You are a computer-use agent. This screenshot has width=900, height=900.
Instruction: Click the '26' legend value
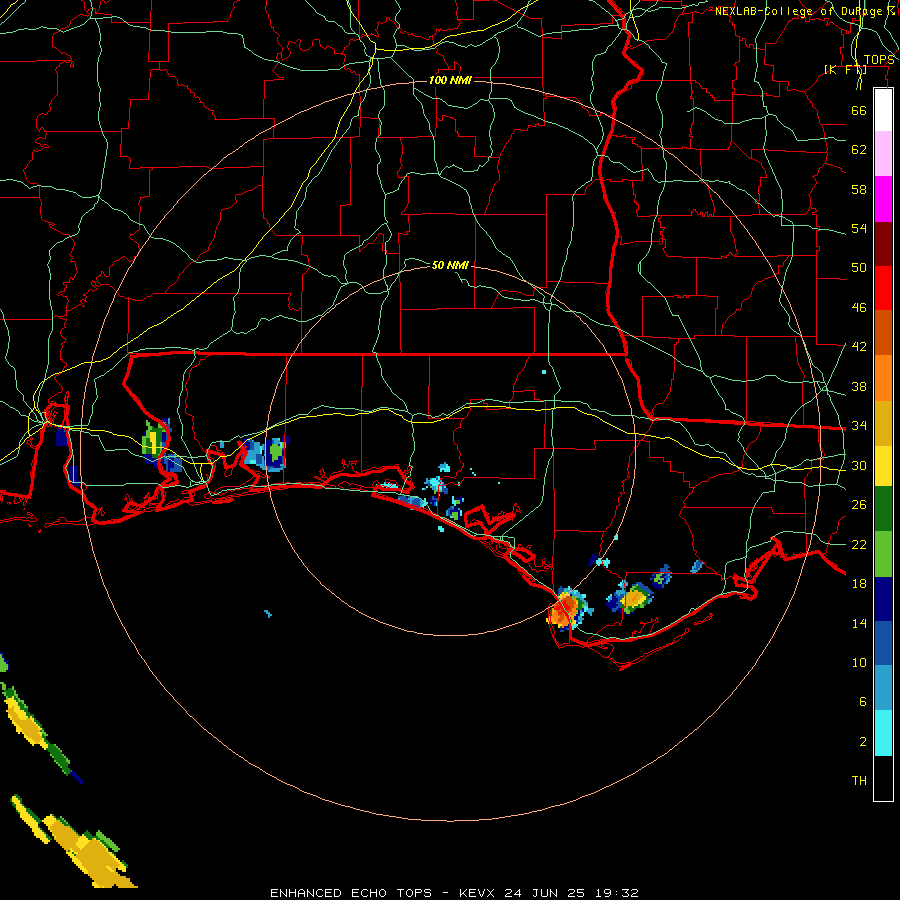click(x=859, y=505)
